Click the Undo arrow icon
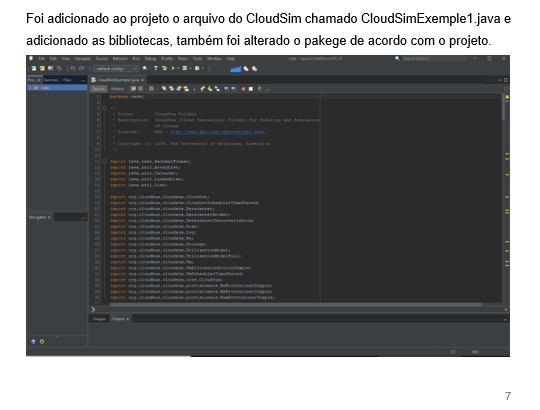This screenshot has height=410, width=540. coord(73,69)
